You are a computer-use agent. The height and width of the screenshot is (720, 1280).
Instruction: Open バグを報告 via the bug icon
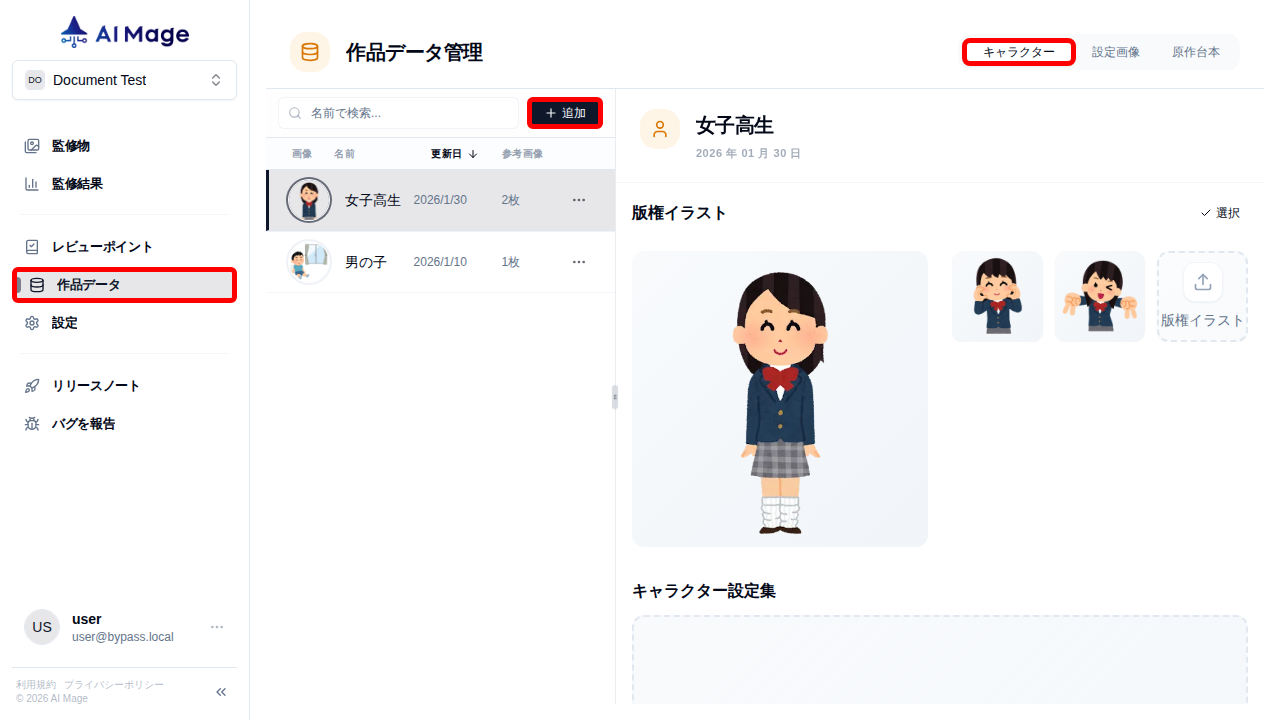tap(31, 423)
